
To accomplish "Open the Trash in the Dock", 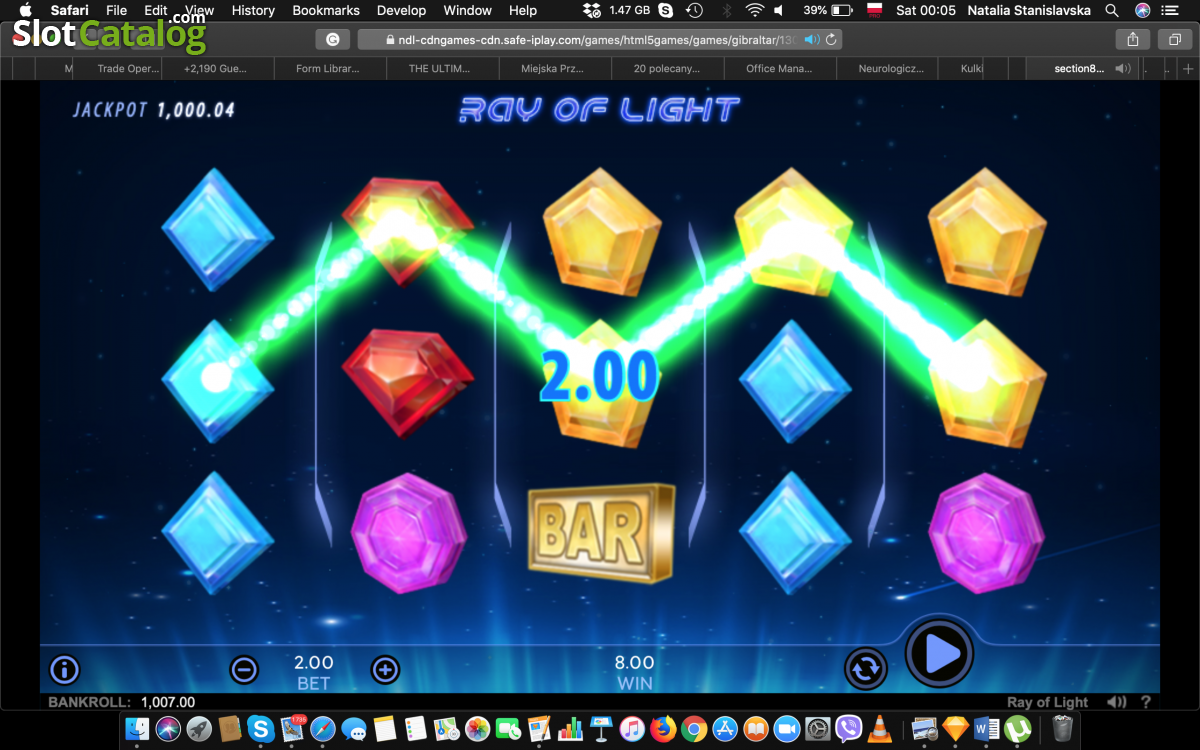I will (1063, 729).
